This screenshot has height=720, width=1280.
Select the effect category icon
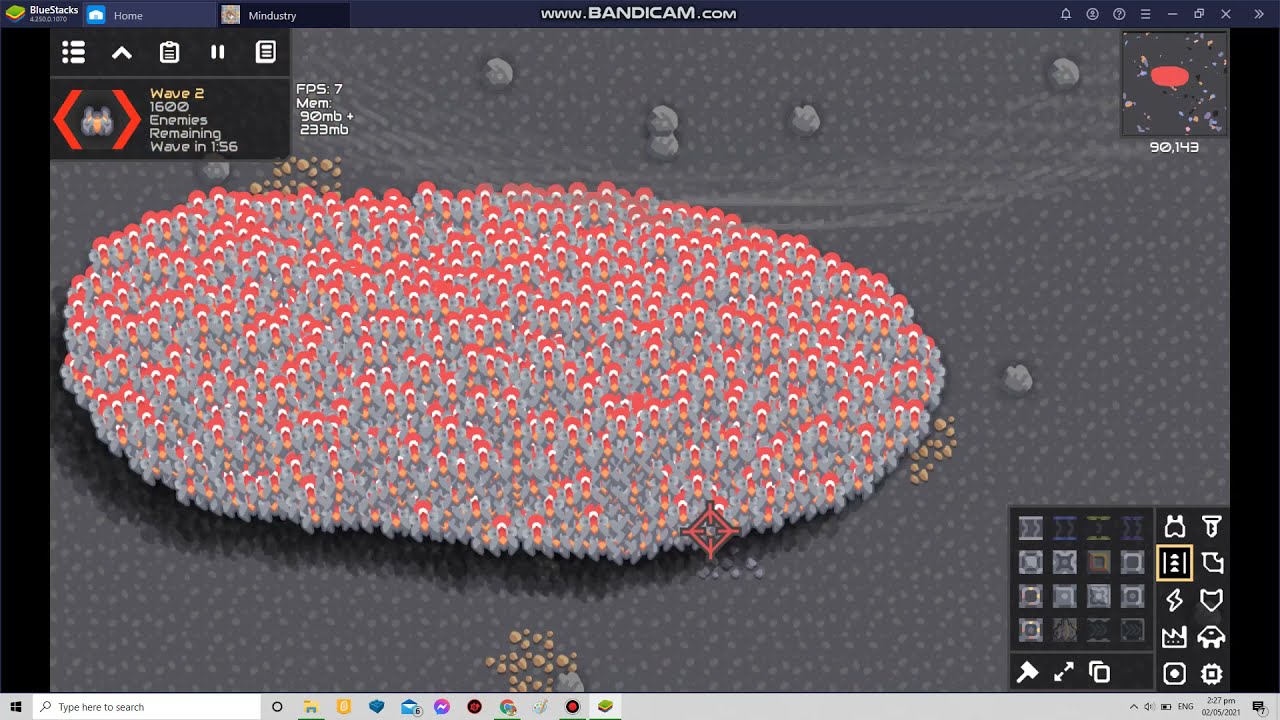(1175, 674)
